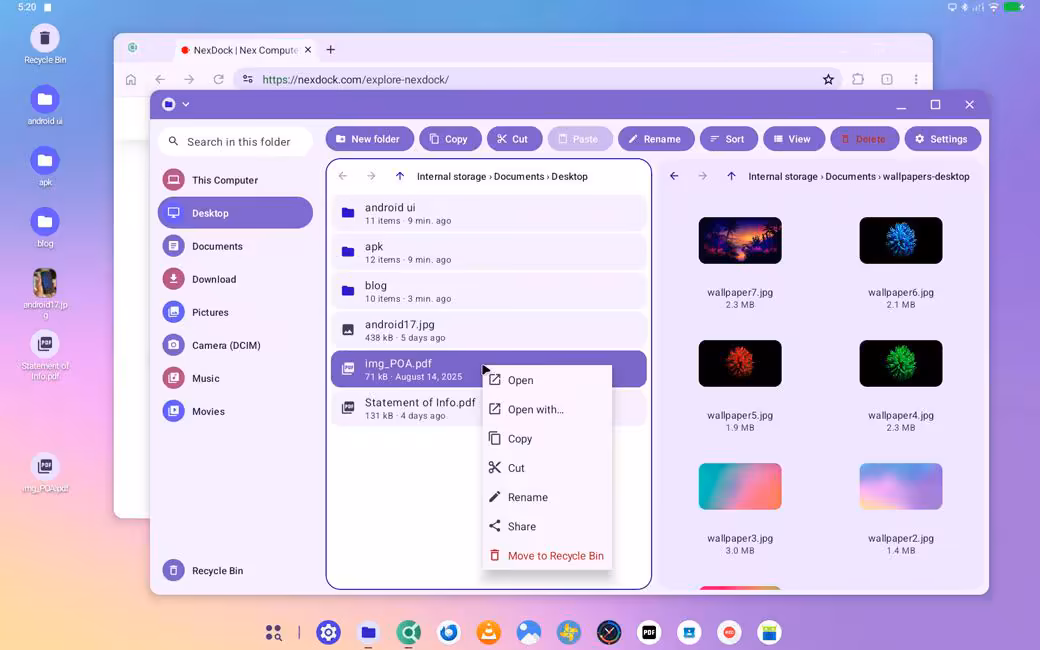This screenshot has width=1040, height=650.
Task: Select Documents in sidebar
Action: point(235,246)
